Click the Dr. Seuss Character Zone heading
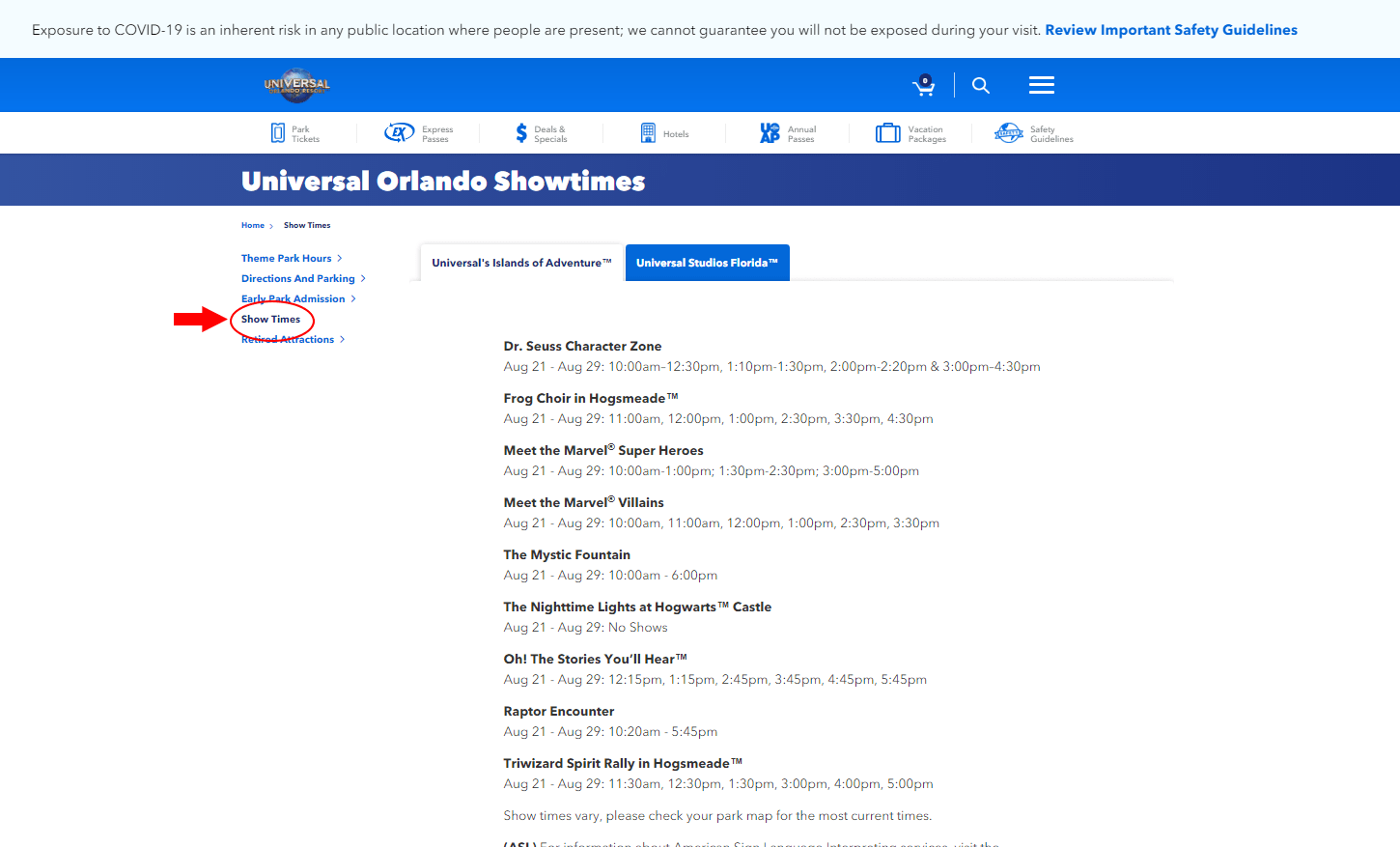 tap(582, 346)
